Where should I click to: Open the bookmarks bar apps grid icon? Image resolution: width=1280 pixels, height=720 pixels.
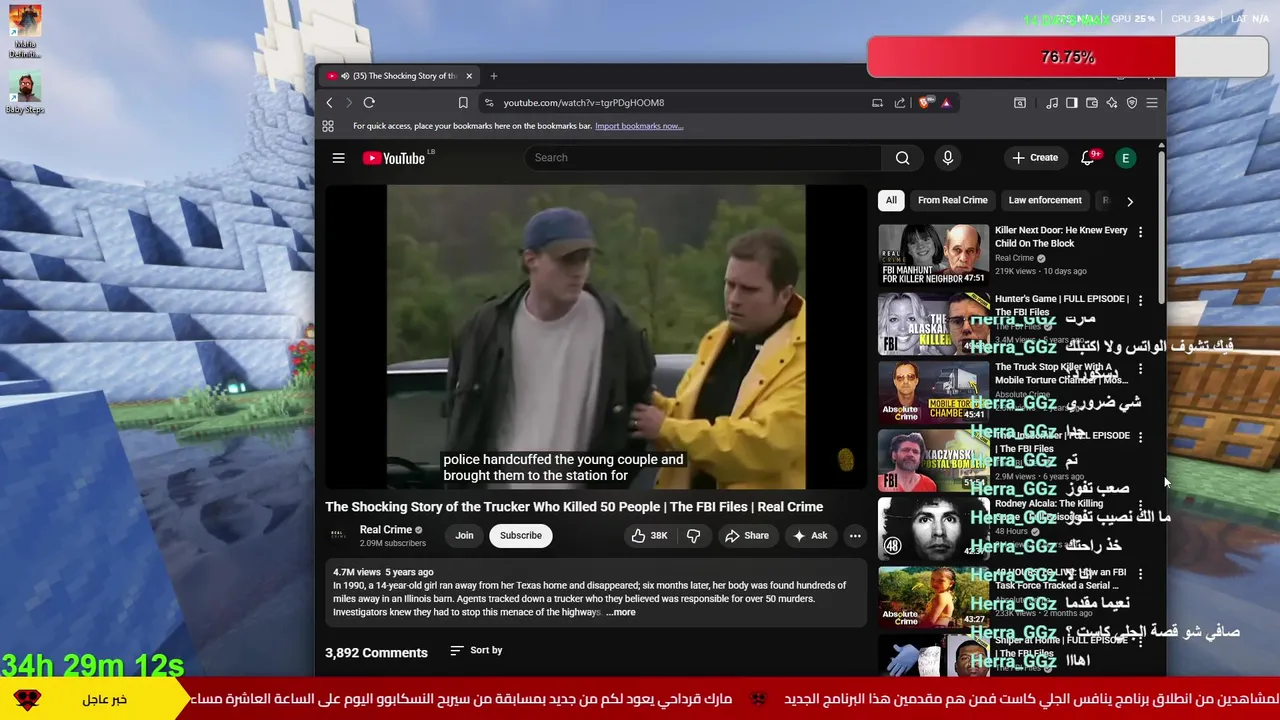click(x=328, y=126)
